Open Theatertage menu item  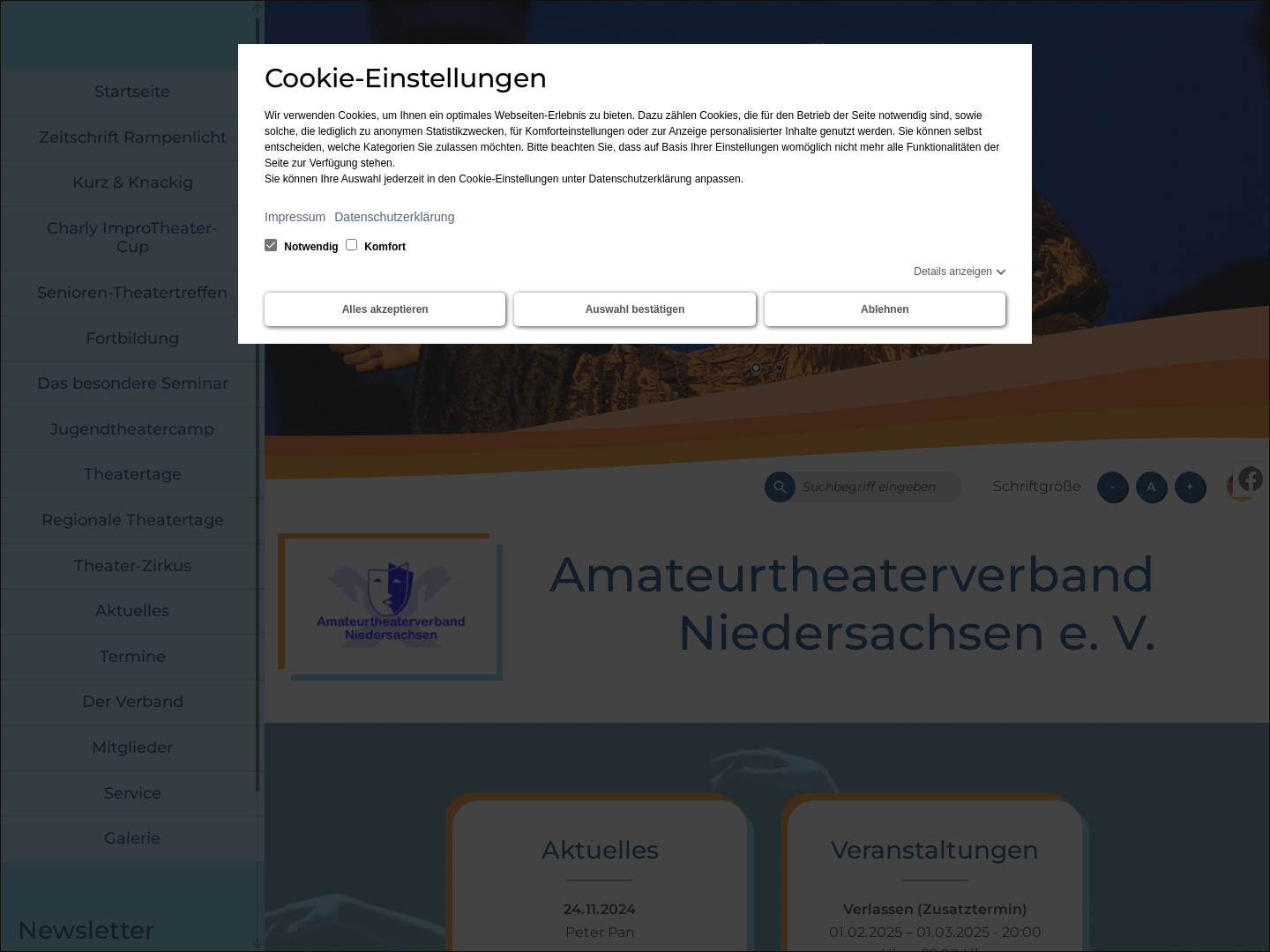click(132, 474)
